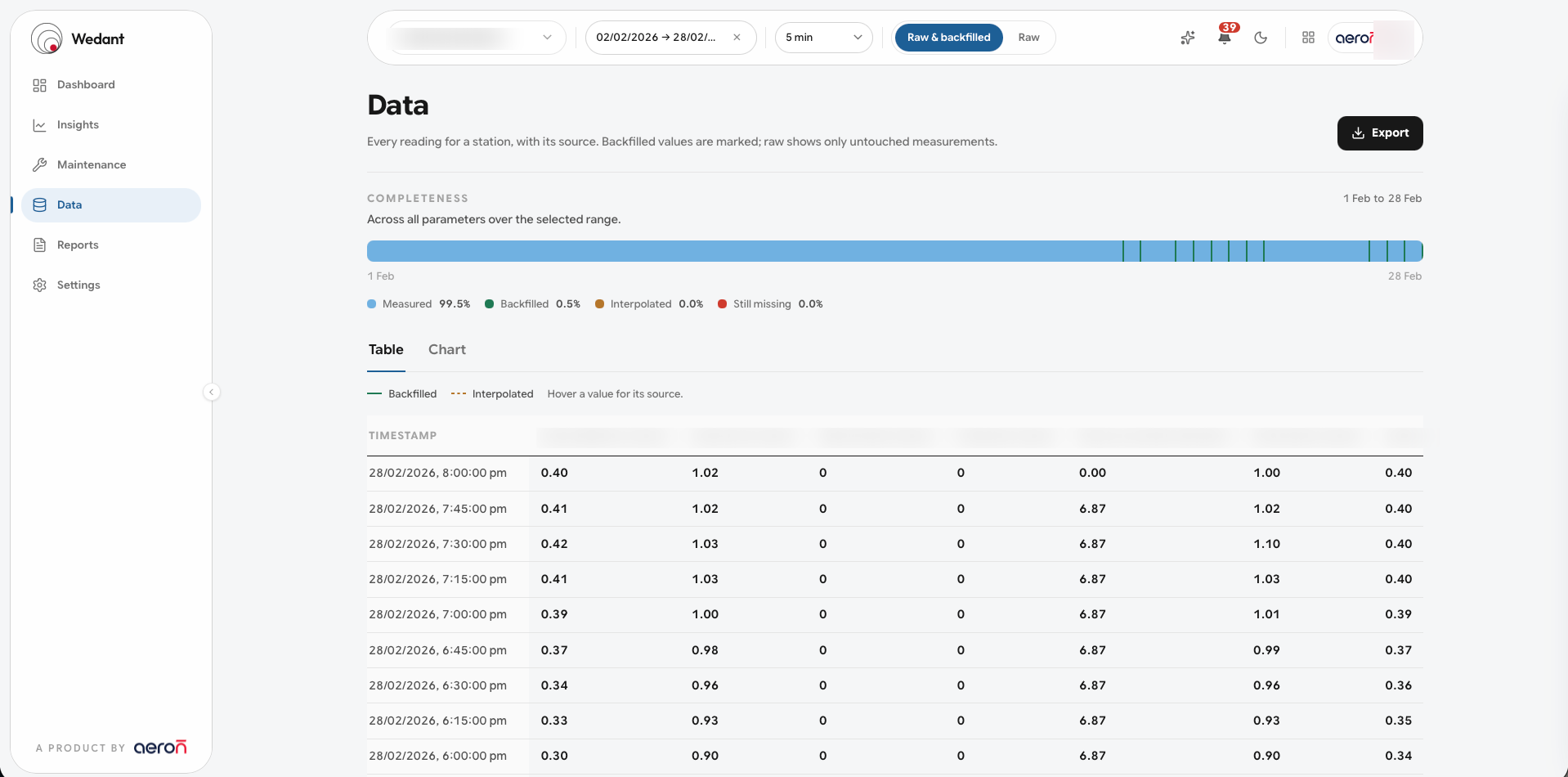This screenshot has width=1568, height=777.
Task: Click value 0.98 in 6:45 pm row
Action: 705,650
